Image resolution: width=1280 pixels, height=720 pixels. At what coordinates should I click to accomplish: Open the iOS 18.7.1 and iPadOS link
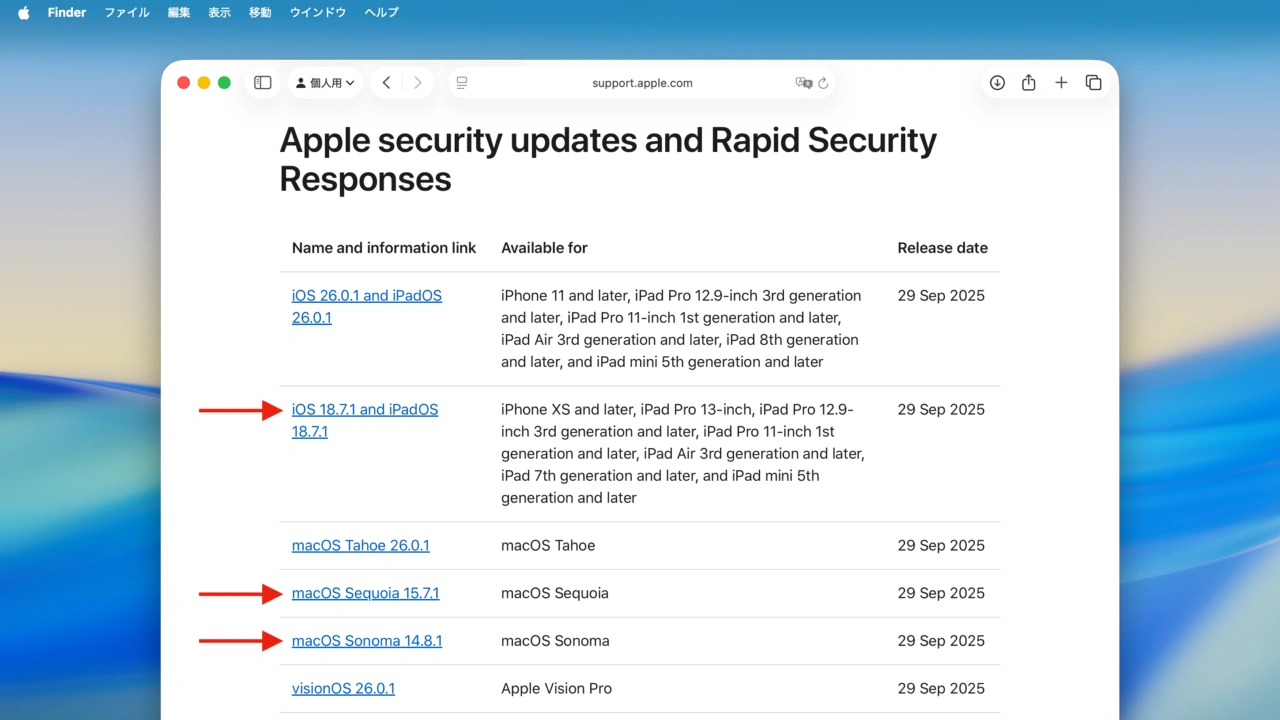(x=364, y=410)
